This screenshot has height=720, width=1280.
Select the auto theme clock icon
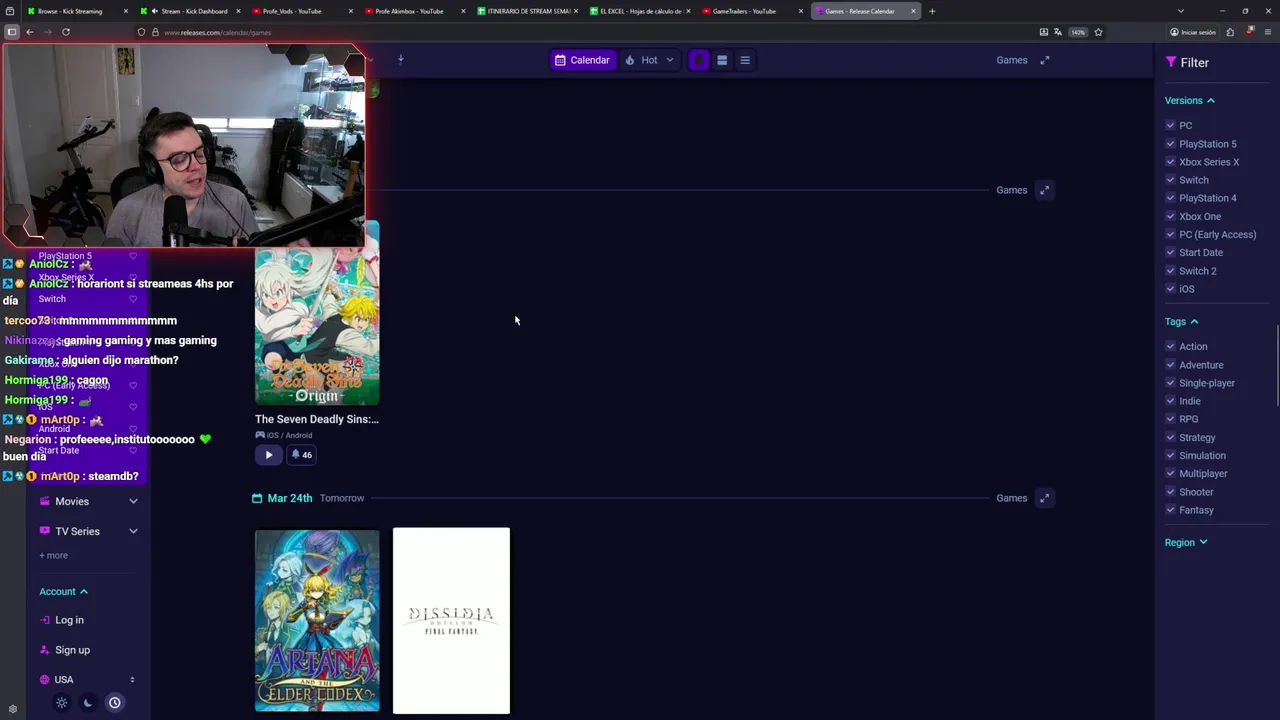click(115, 703)
